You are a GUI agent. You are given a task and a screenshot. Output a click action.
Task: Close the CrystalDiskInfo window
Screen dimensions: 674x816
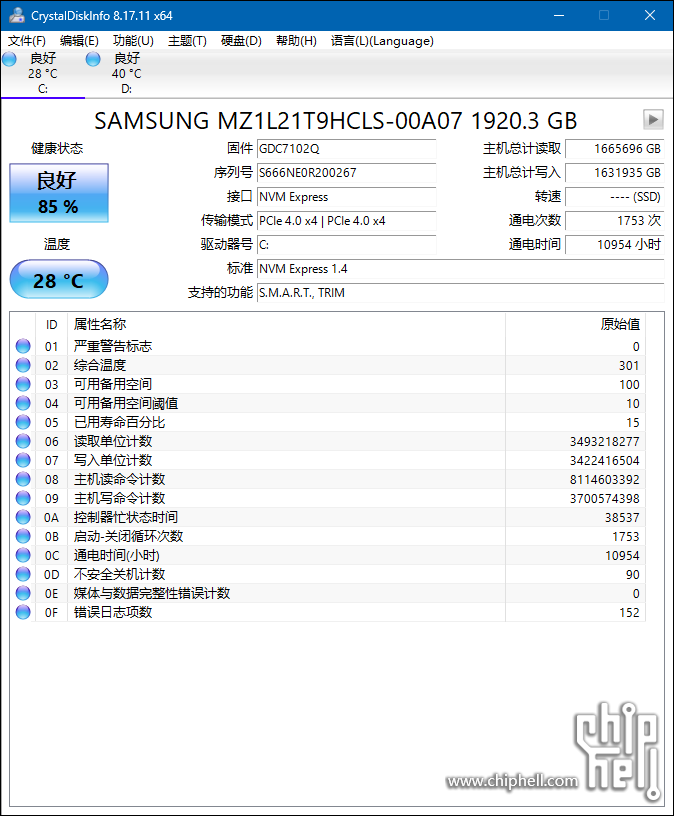click(x=650, y=15)
